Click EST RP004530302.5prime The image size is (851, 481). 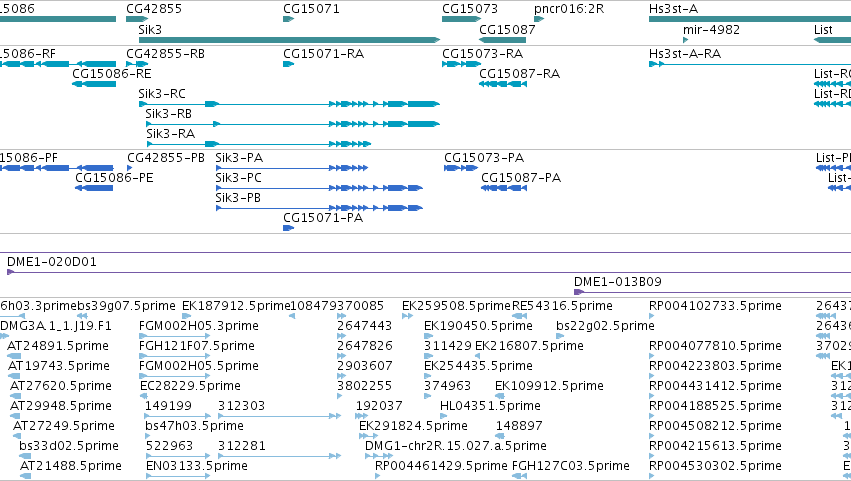(715, 466)
